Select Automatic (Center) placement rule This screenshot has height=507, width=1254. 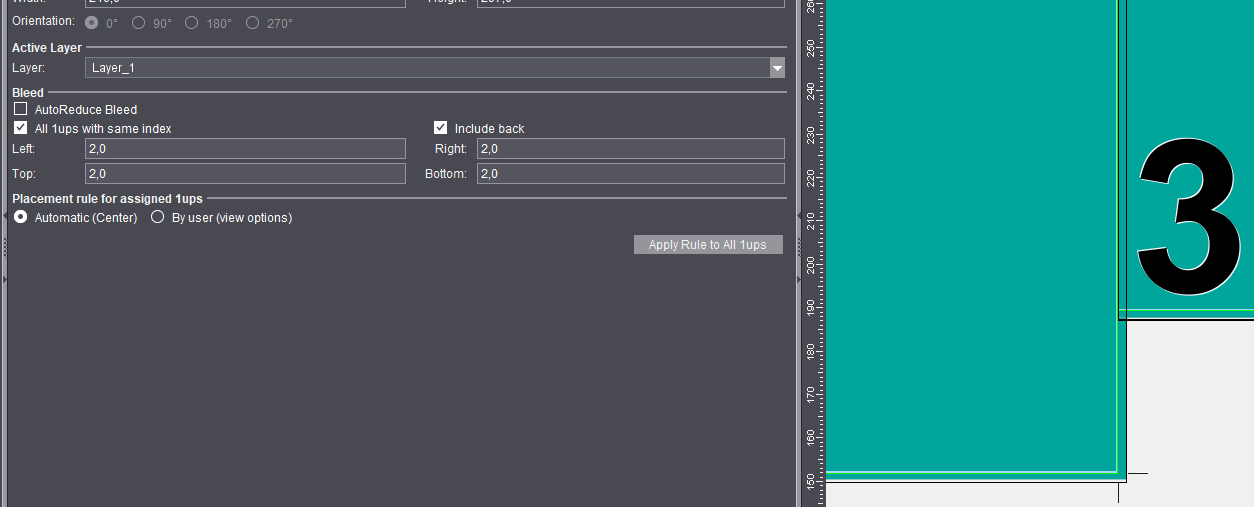(20, 217)
